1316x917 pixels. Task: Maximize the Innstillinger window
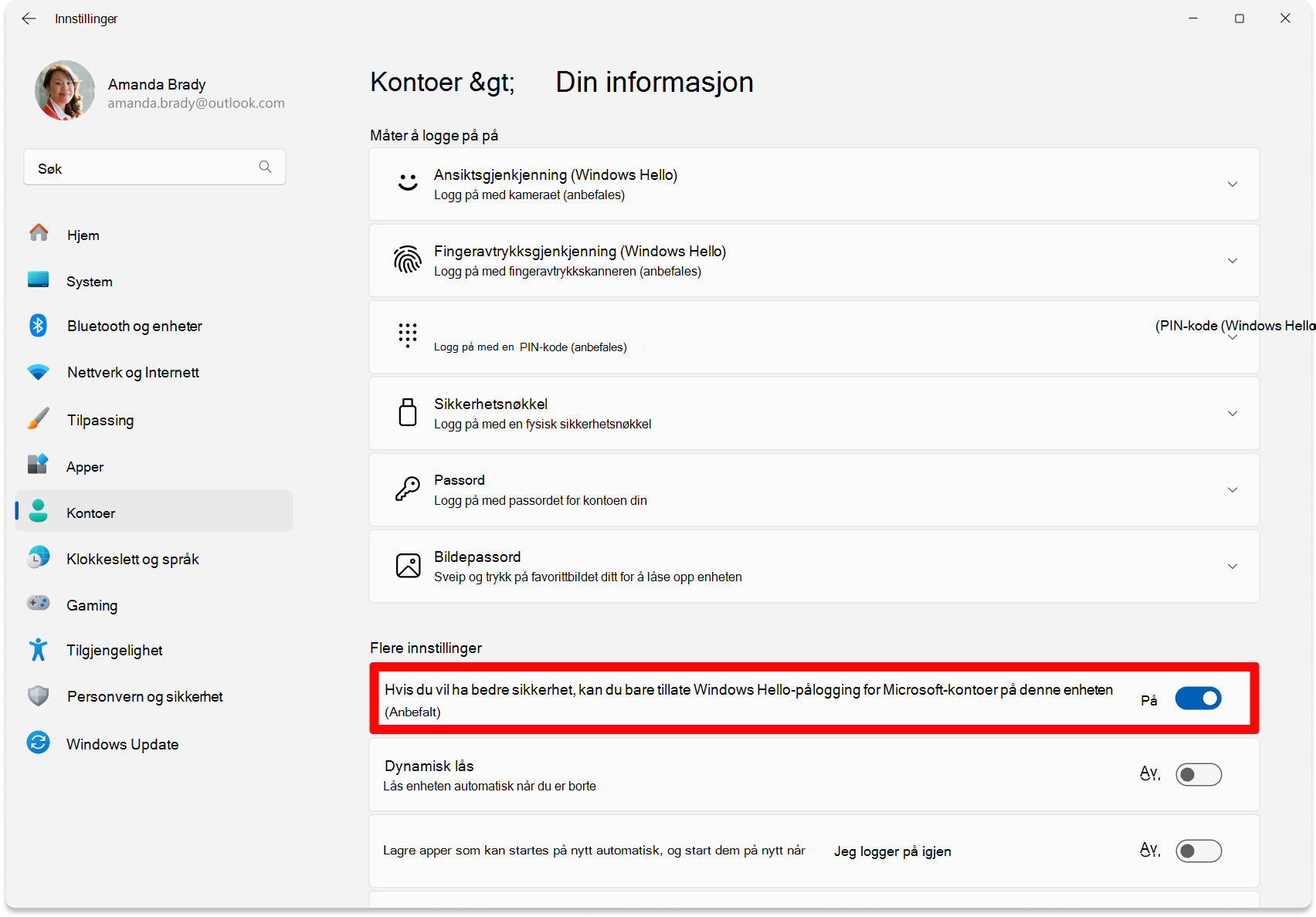click(1240, 19)
